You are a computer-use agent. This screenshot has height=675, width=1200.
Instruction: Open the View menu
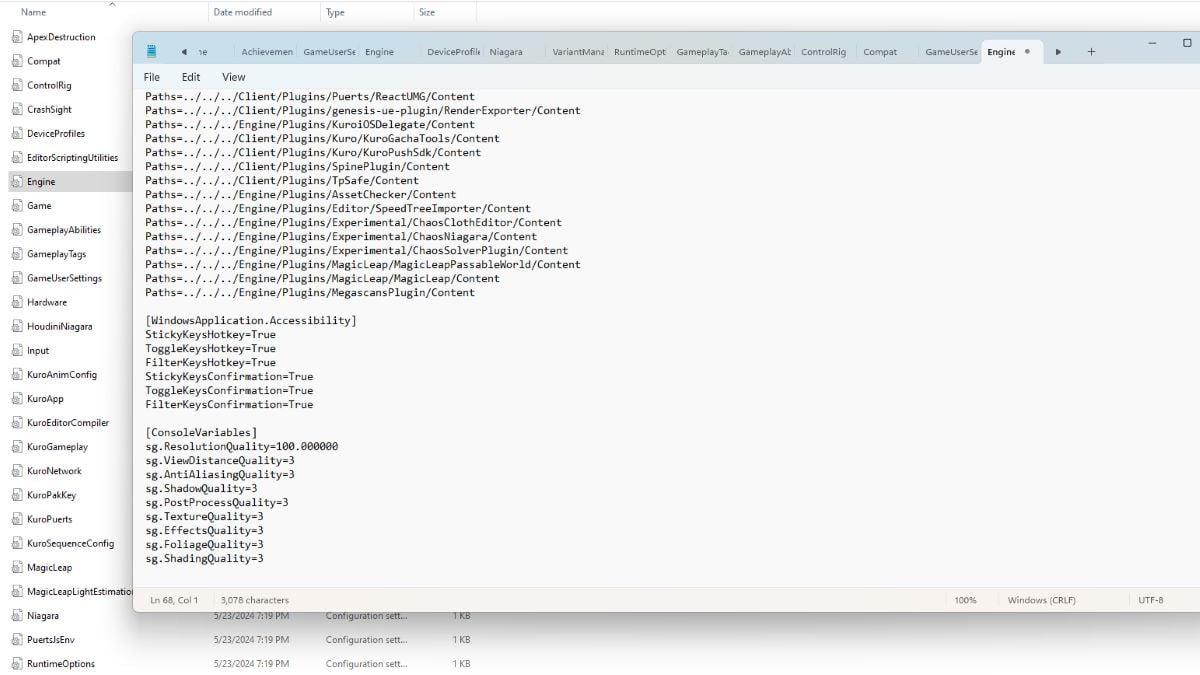pos(233,77)
